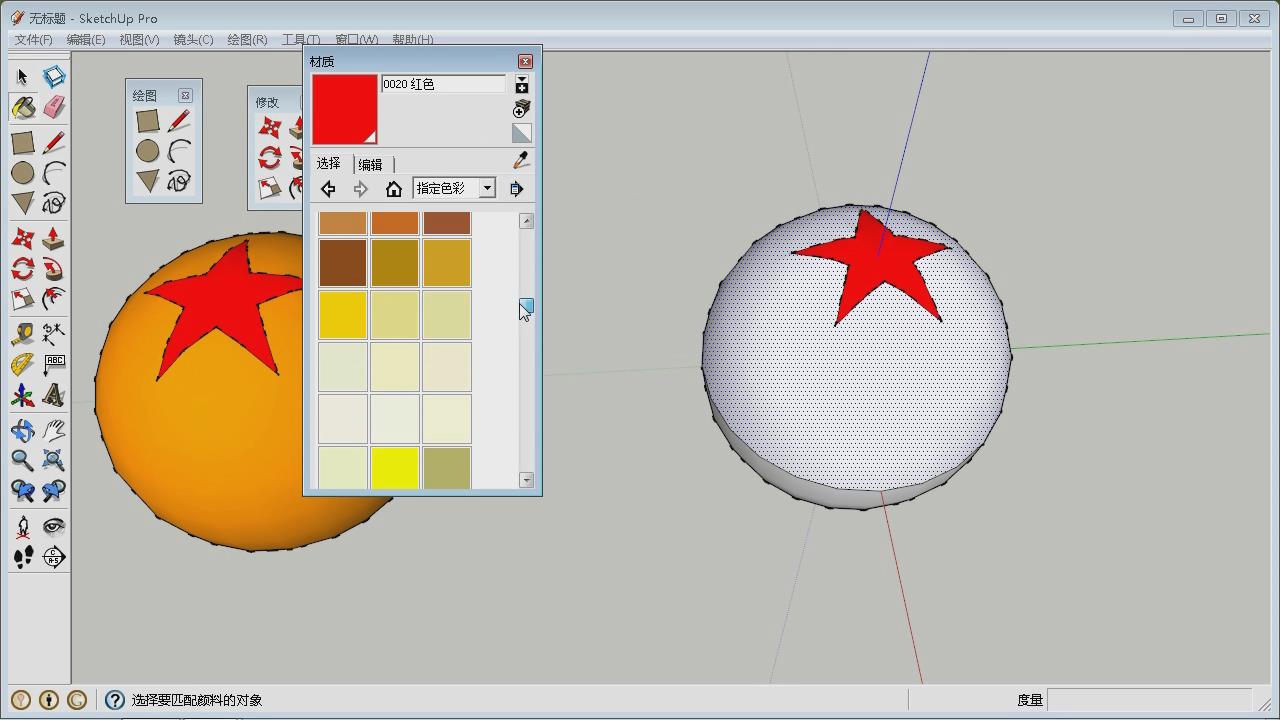Viewport: 1280px width, 720px height.
Task: Open the materials Details menu arrow
Action: coord(516,189)
